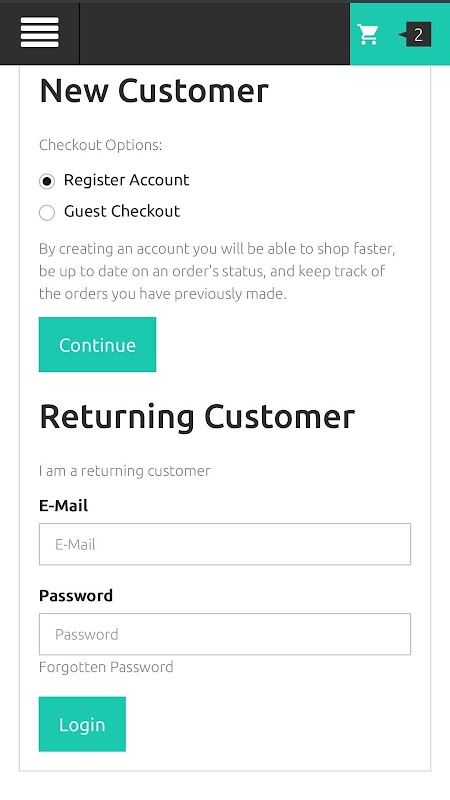Click the New Customer heading
450x800 pixels.
pyautogui.click(x=154, y=91)
